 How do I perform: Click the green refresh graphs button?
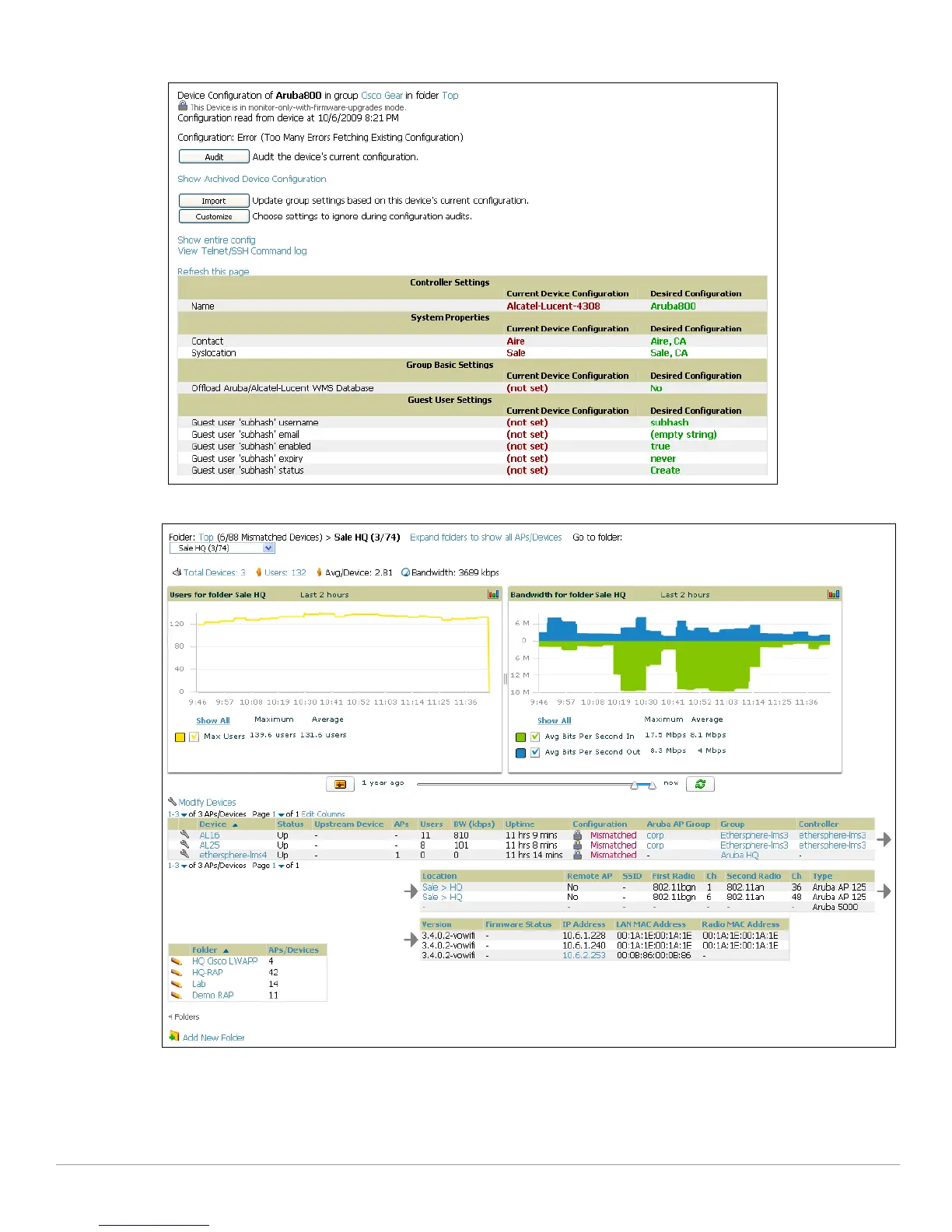point(700,784)
